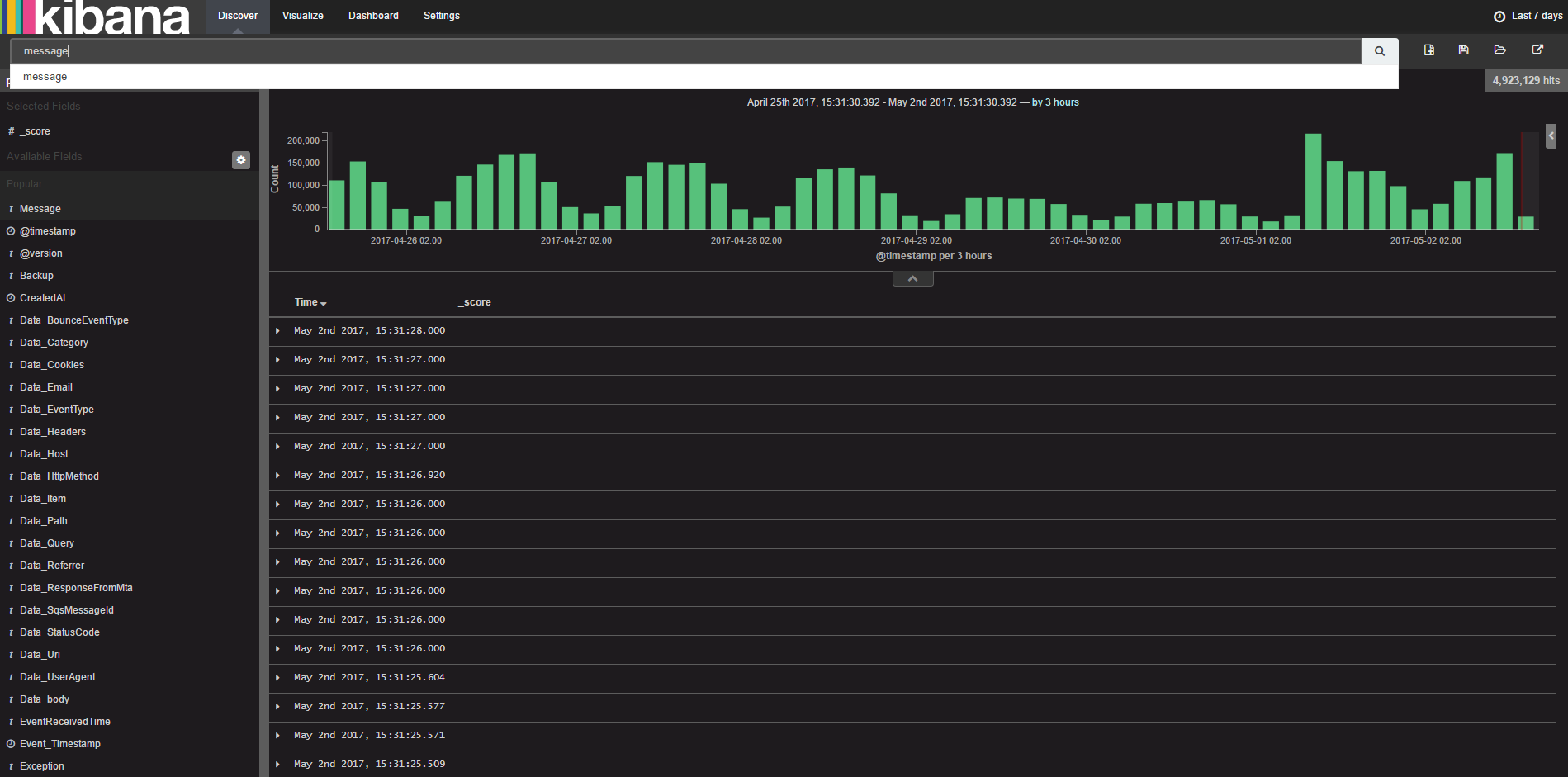The width and height of the screenshot is (1568, 777).
Task: Click the Popular fields subheader
Action: (25, 184)
